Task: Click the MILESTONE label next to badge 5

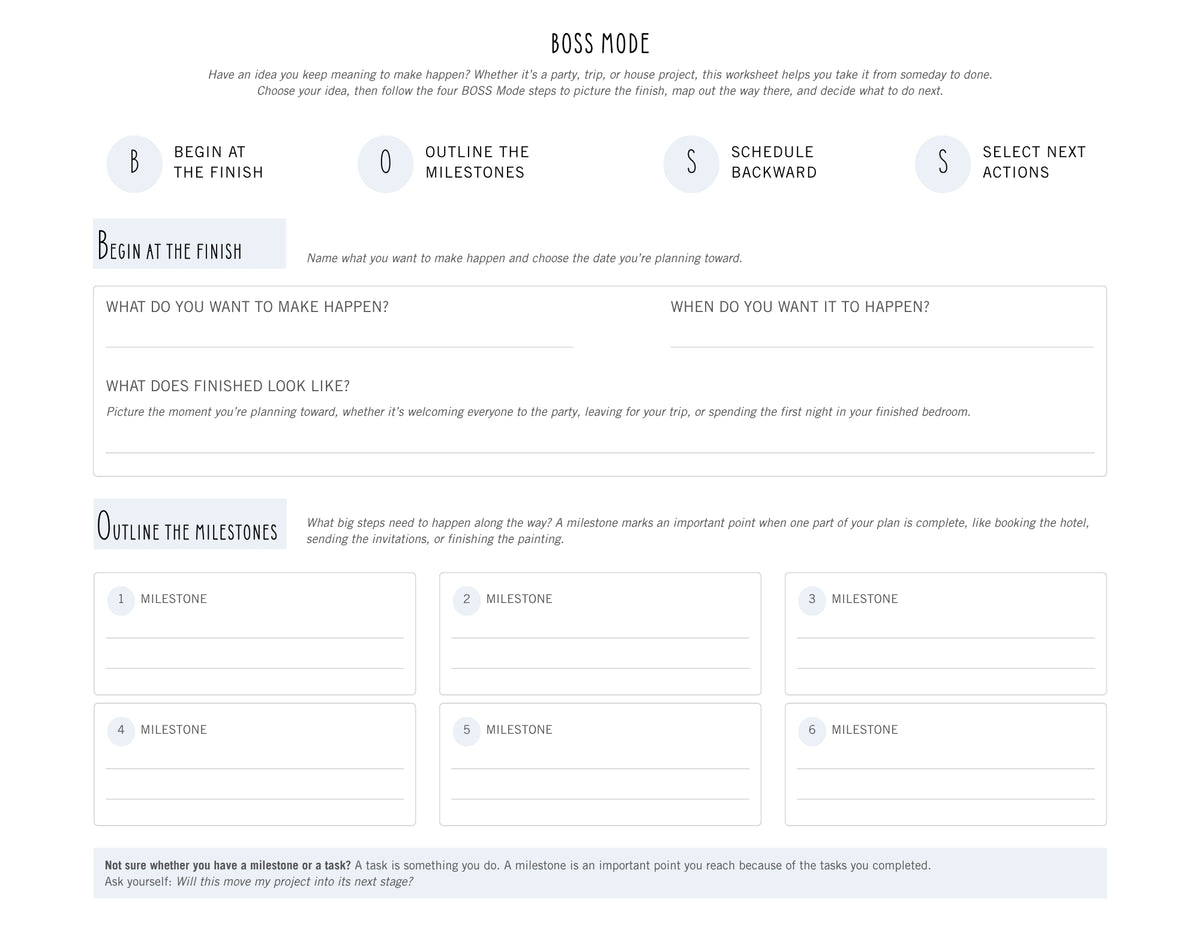Action: (x=519, y=731)
